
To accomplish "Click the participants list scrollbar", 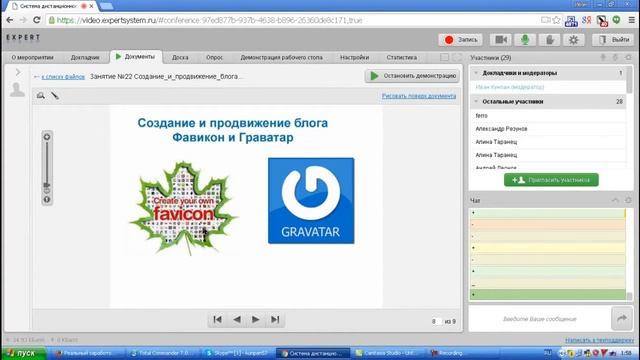I will point(629,80).
